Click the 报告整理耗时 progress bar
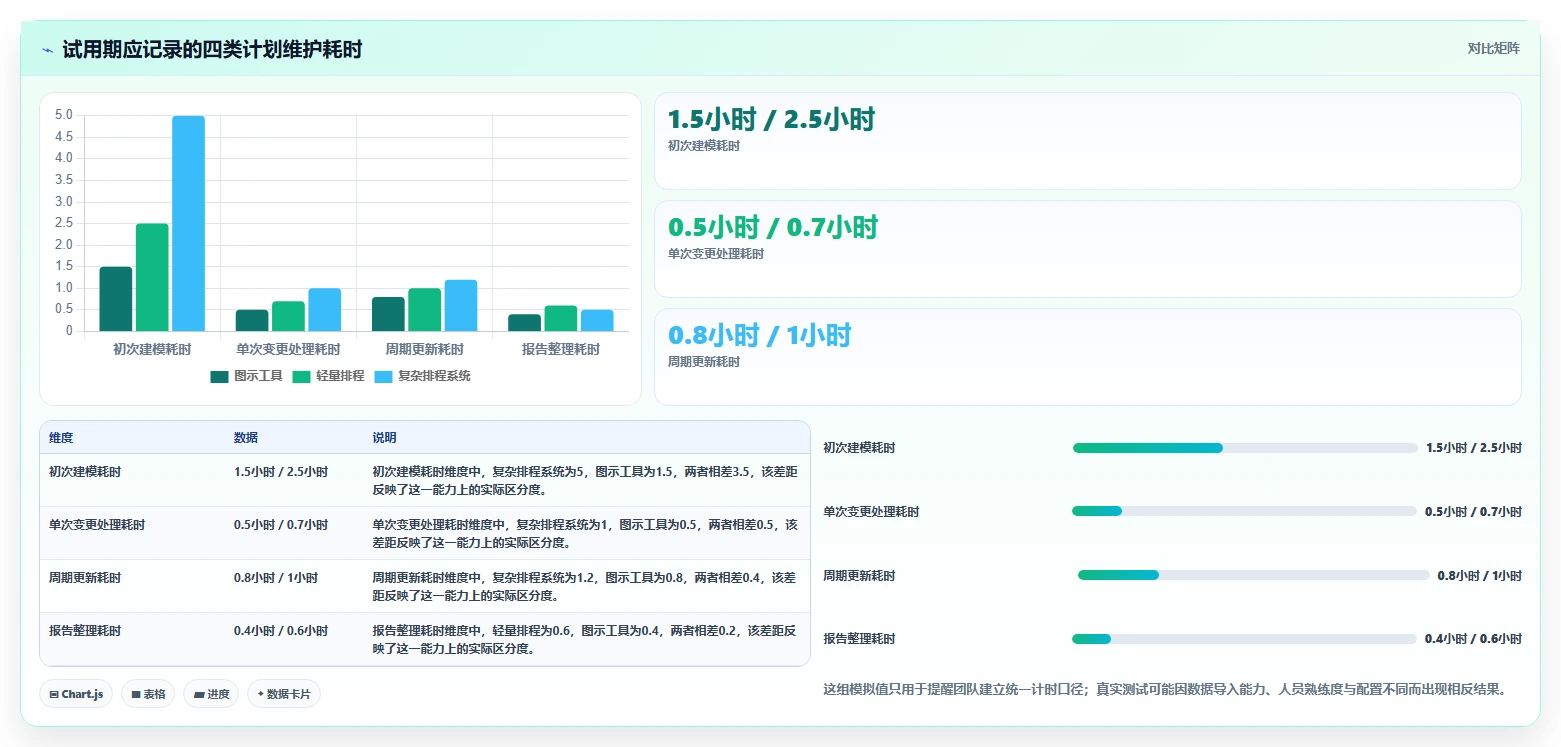Screen dimensions: 1561x747 tap(1245, 639)
